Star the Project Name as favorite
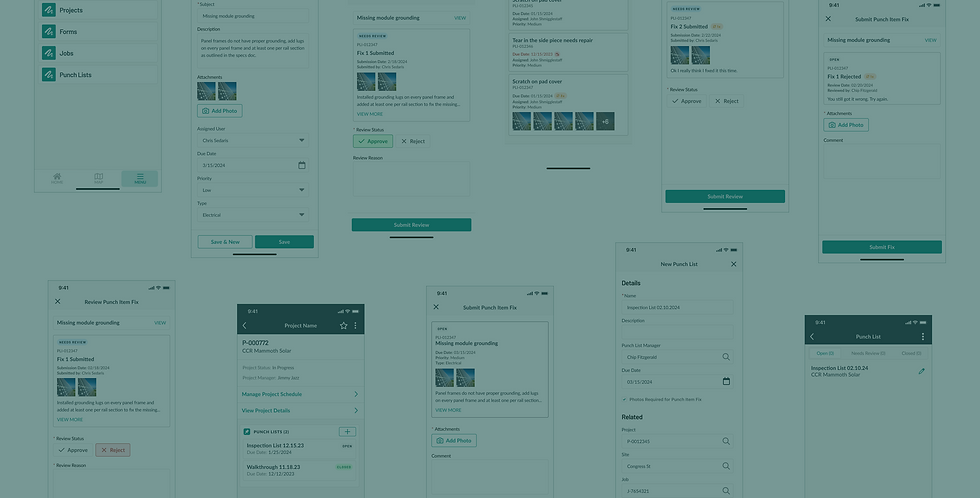This screenshot has height=498, width=980. click(343, 326)
